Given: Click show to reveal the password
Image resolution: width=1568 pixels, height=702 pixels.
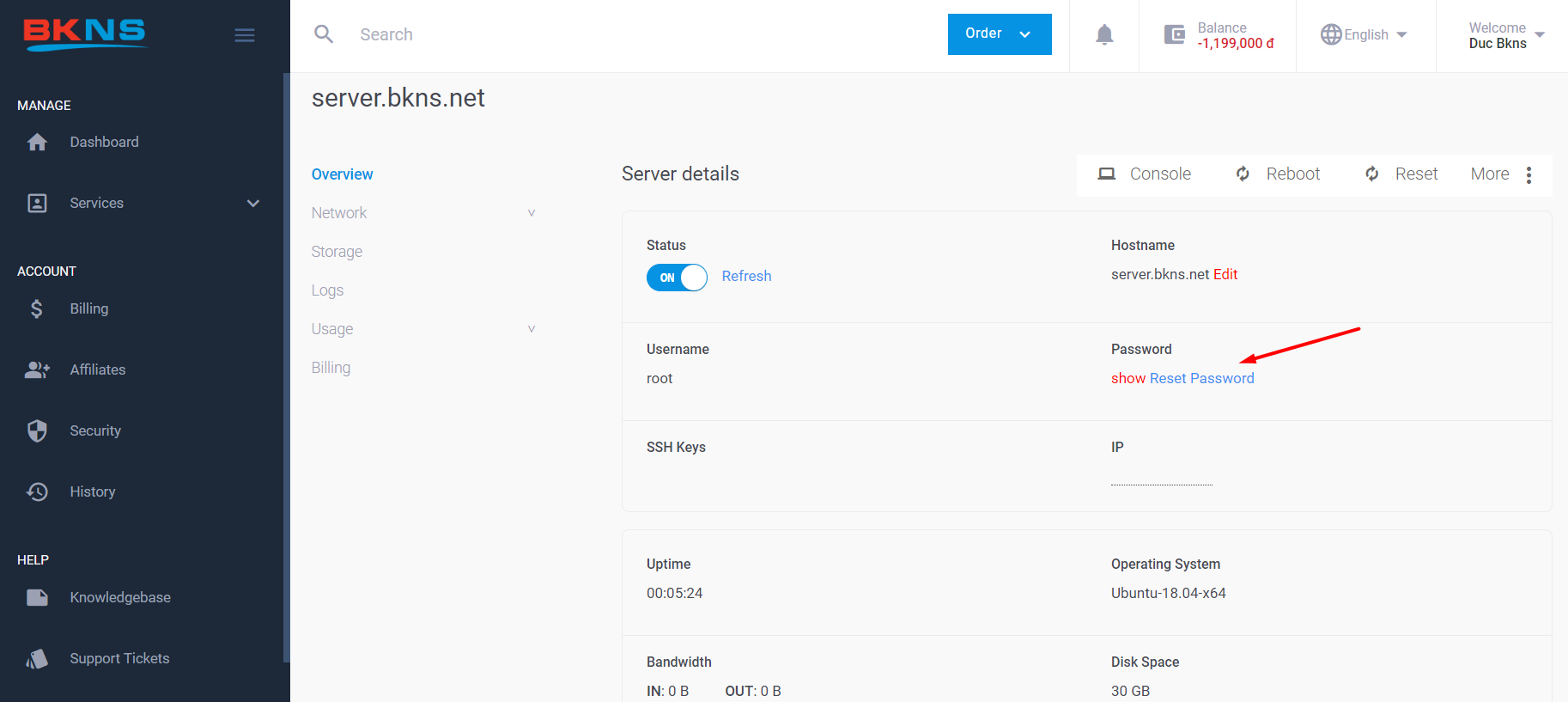Looking at the screenshot, I should coord(1128,378).
